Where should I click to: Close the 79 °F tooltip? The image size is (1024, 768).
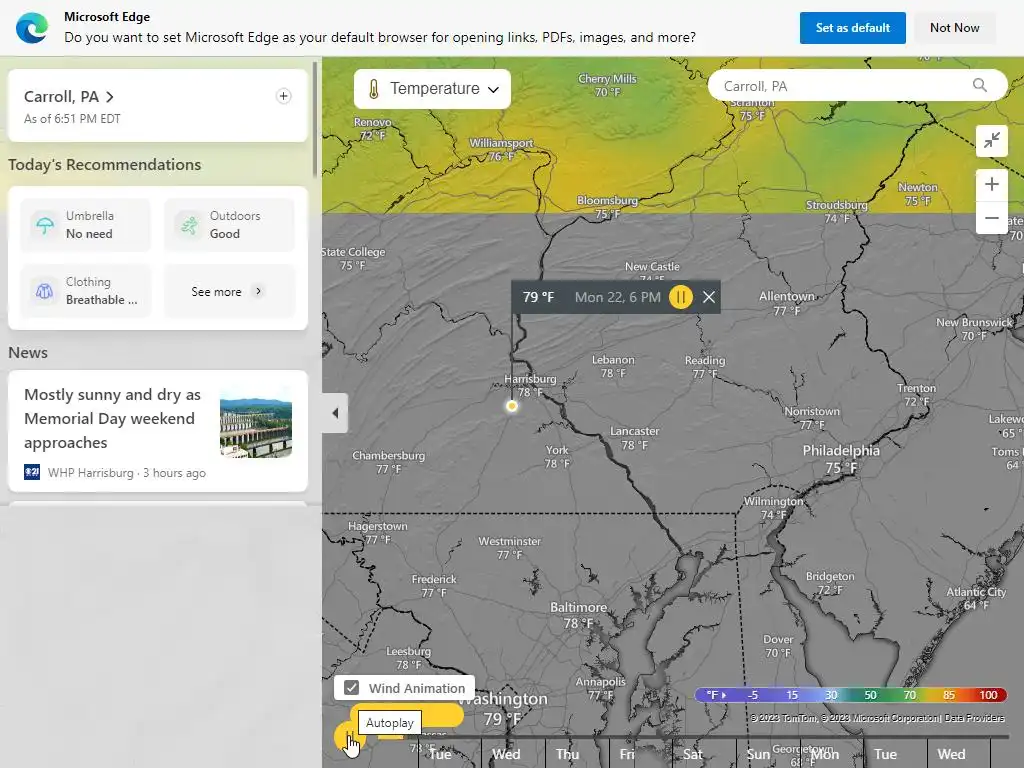709,297
